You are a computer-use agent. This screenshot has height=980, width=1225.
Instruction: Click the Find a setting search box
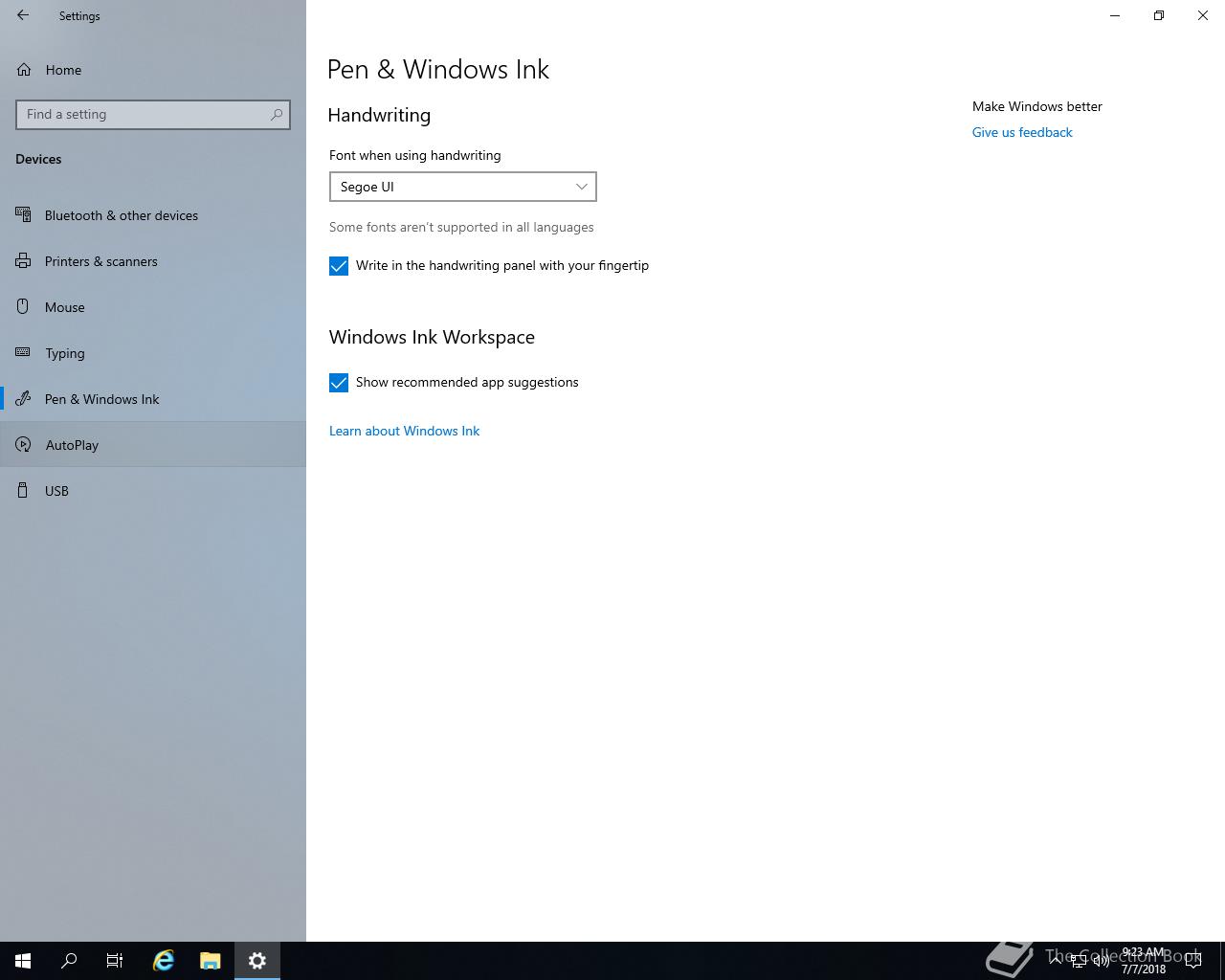point(153,114)
